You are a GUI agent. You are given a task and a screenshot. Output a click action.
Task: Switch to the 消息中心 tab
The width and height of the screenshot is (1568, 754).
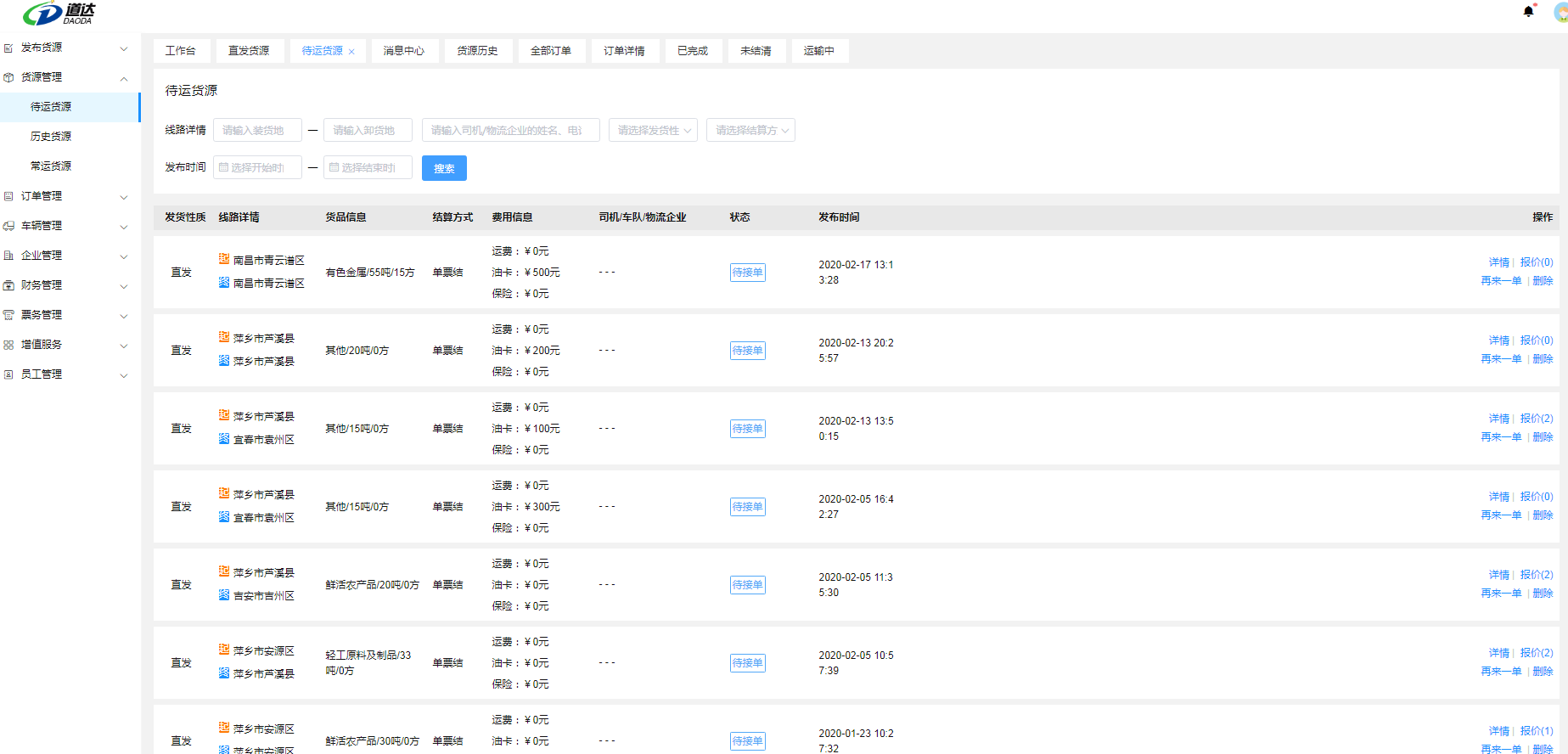click(404, 51)
